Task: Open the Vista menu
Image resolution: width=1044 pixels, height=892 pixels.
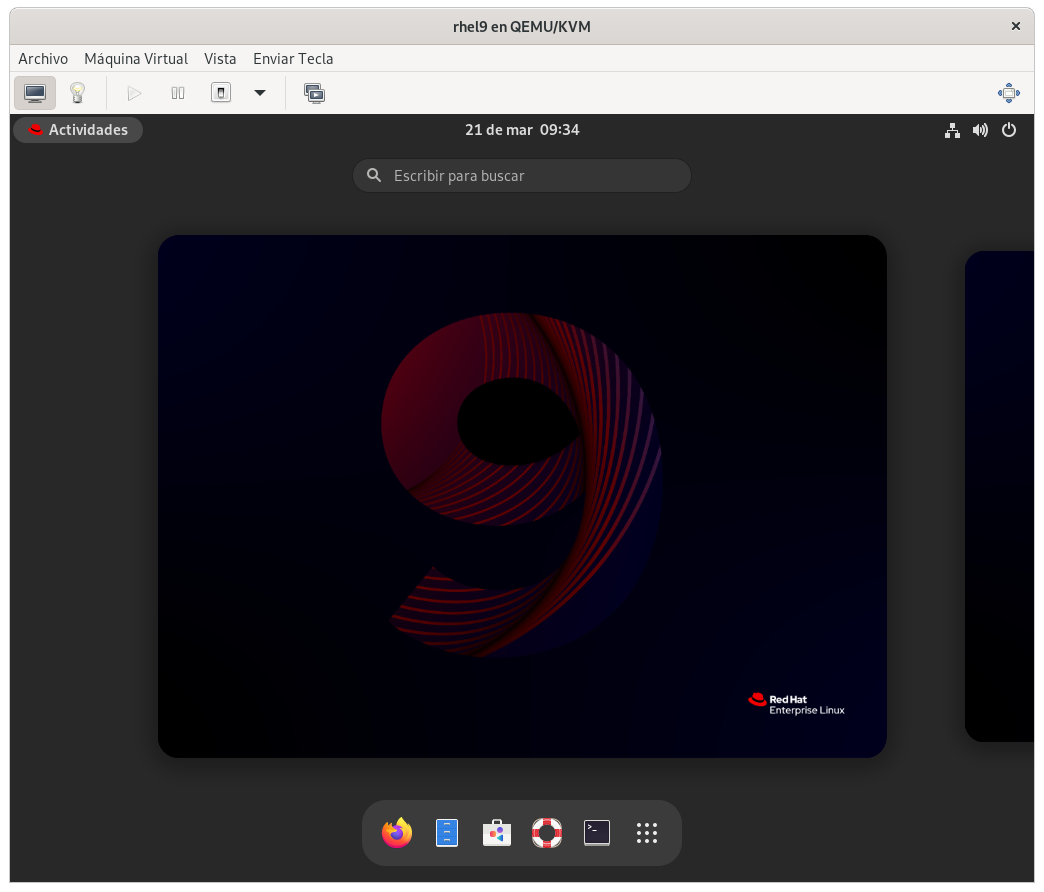Action: (220, 59)
